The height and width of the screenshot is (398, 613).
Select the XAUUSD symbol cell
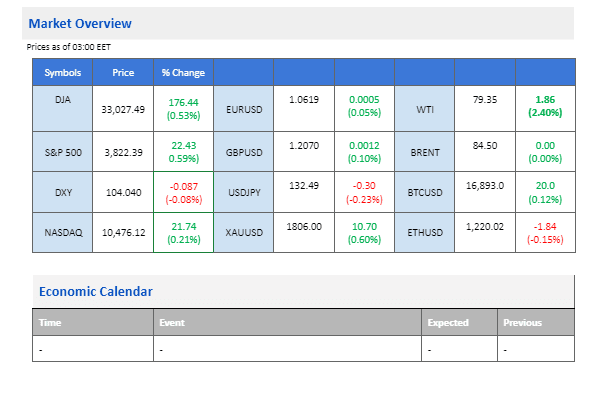pyautogui.click(x=244, y=233)
